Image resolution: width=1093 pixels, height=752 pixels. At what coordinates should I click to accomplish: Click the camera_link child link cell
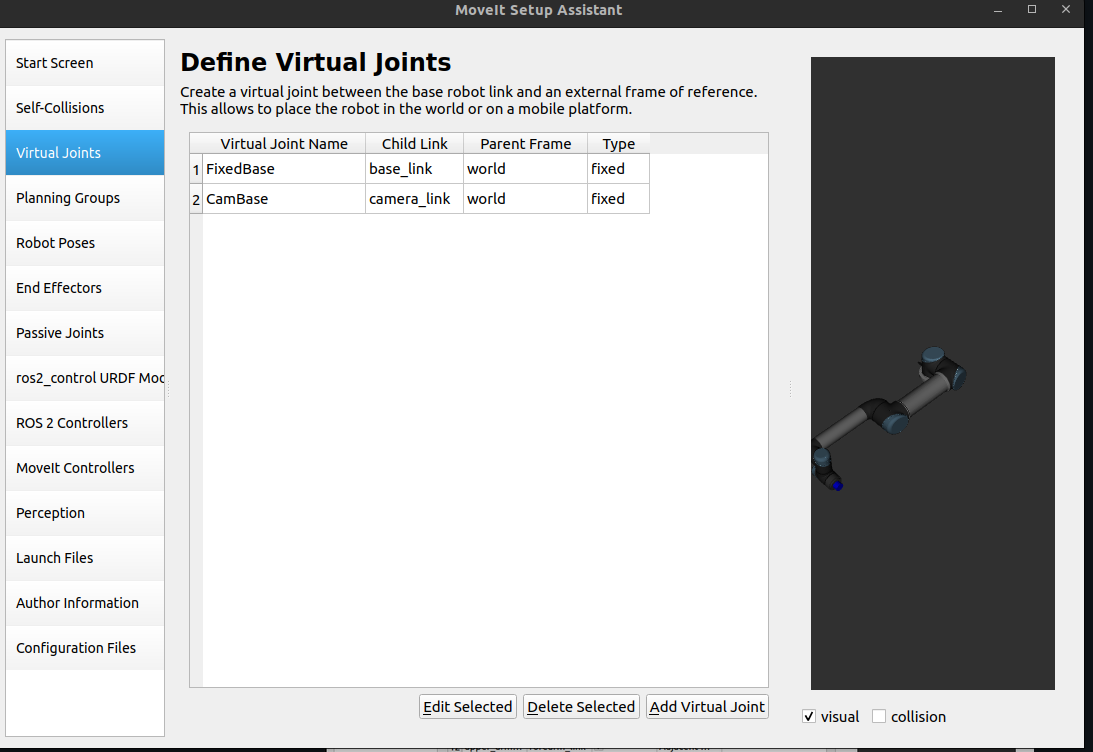(x=413, y=199)
